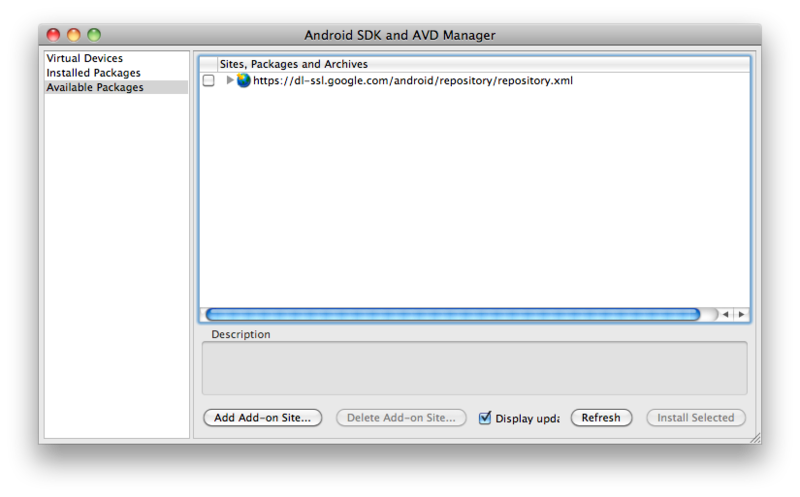Refresh the package list
800x497 pixels.
(x=601, y=417)
